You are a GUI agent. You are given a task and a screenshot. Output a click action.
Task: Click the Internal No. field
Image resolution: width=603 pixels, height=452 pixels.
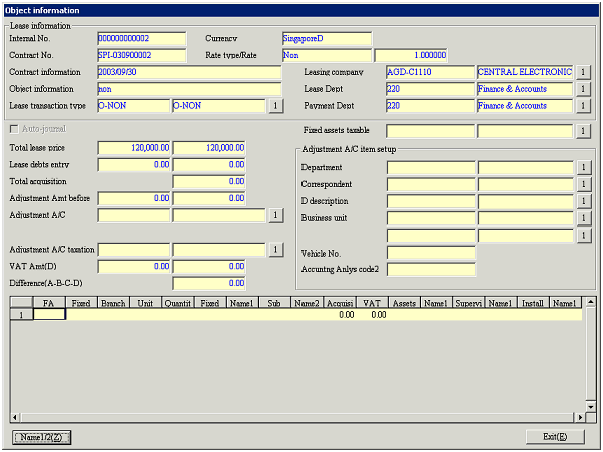tap(142, 38)
